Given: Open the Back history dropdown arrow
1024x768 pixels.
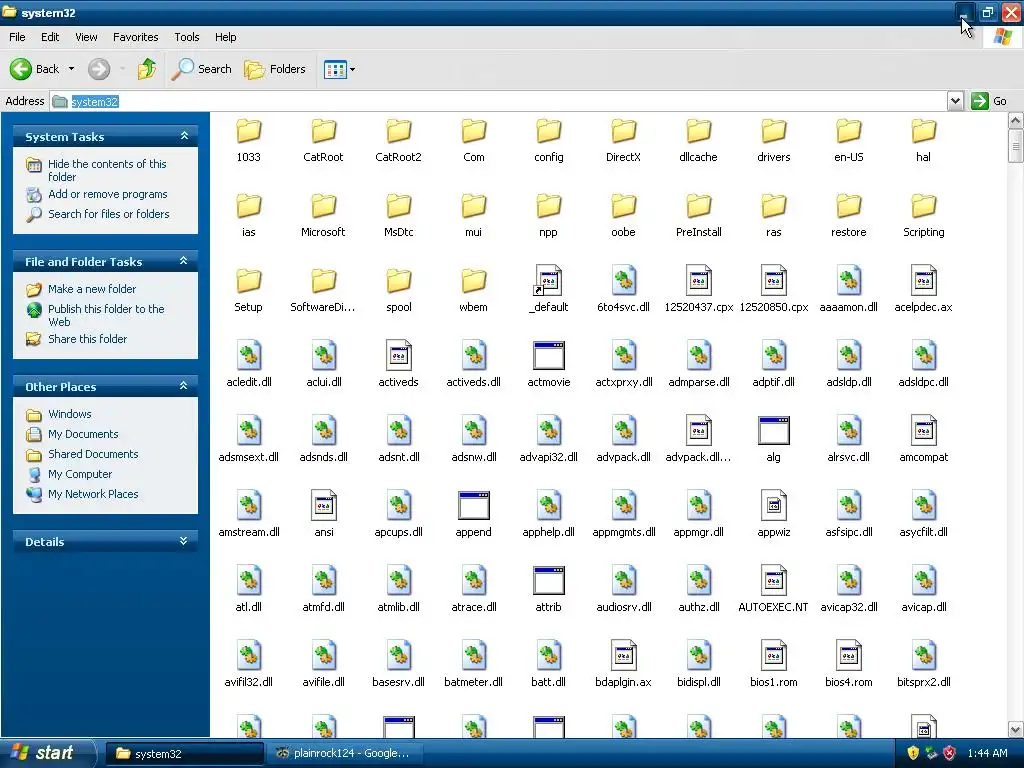Looking at the screenshot, I should click(x=71, y=69).
